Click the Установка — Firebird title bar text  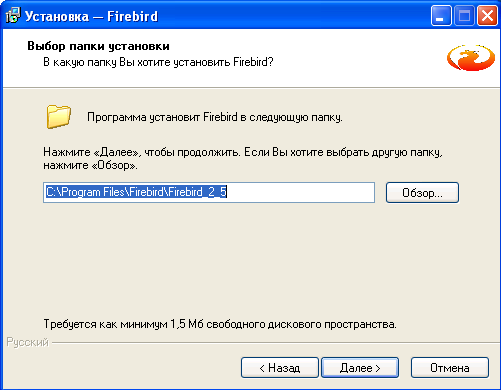point(91,16)
